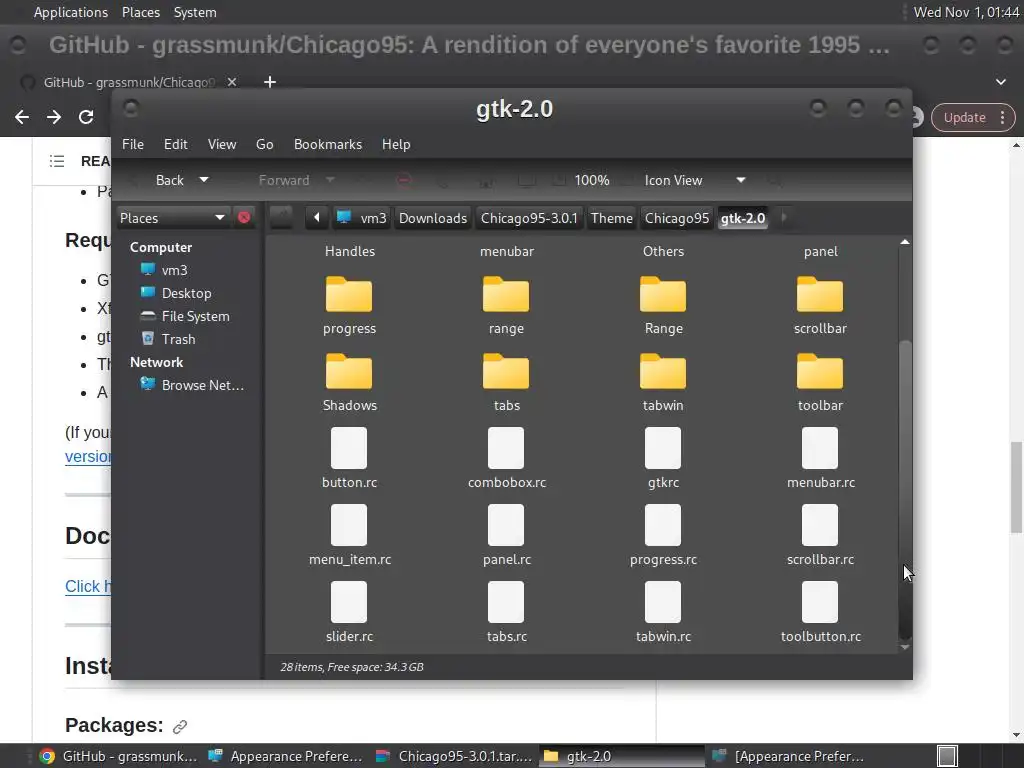This screenshot has height=768, width=1024.
Task: Click the current gtk-2.0 path button
Action: (x=743, y=218)
